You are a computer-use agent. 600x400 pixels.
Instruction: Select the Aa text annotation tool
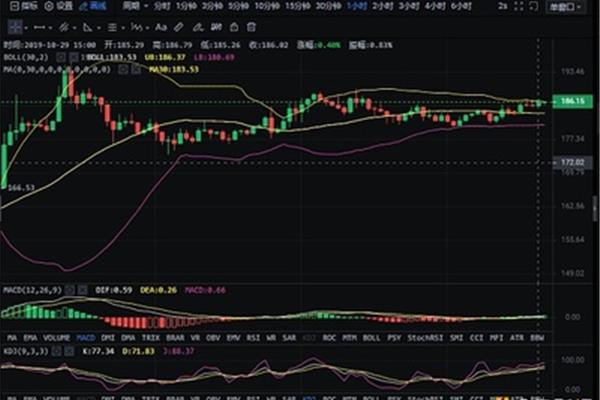tap(161, 27)
